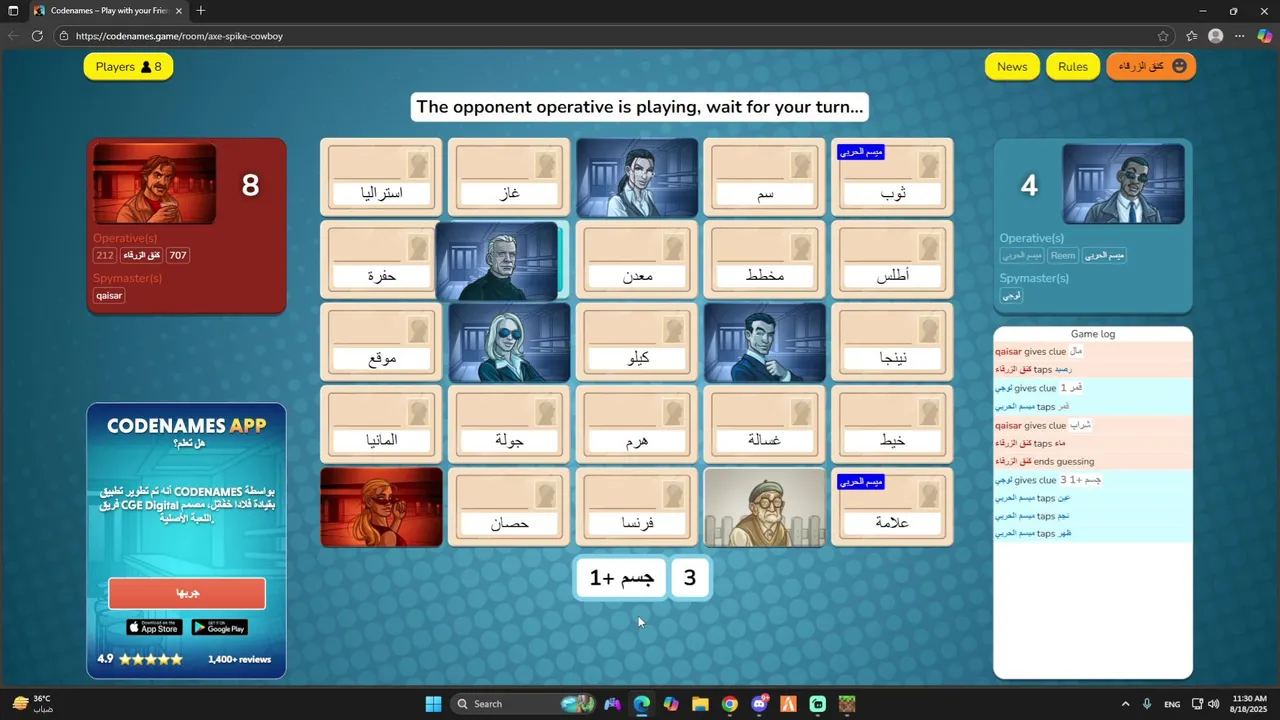Open Discord from the taskbar
The image size is (1280, 720).
point(760,704)
